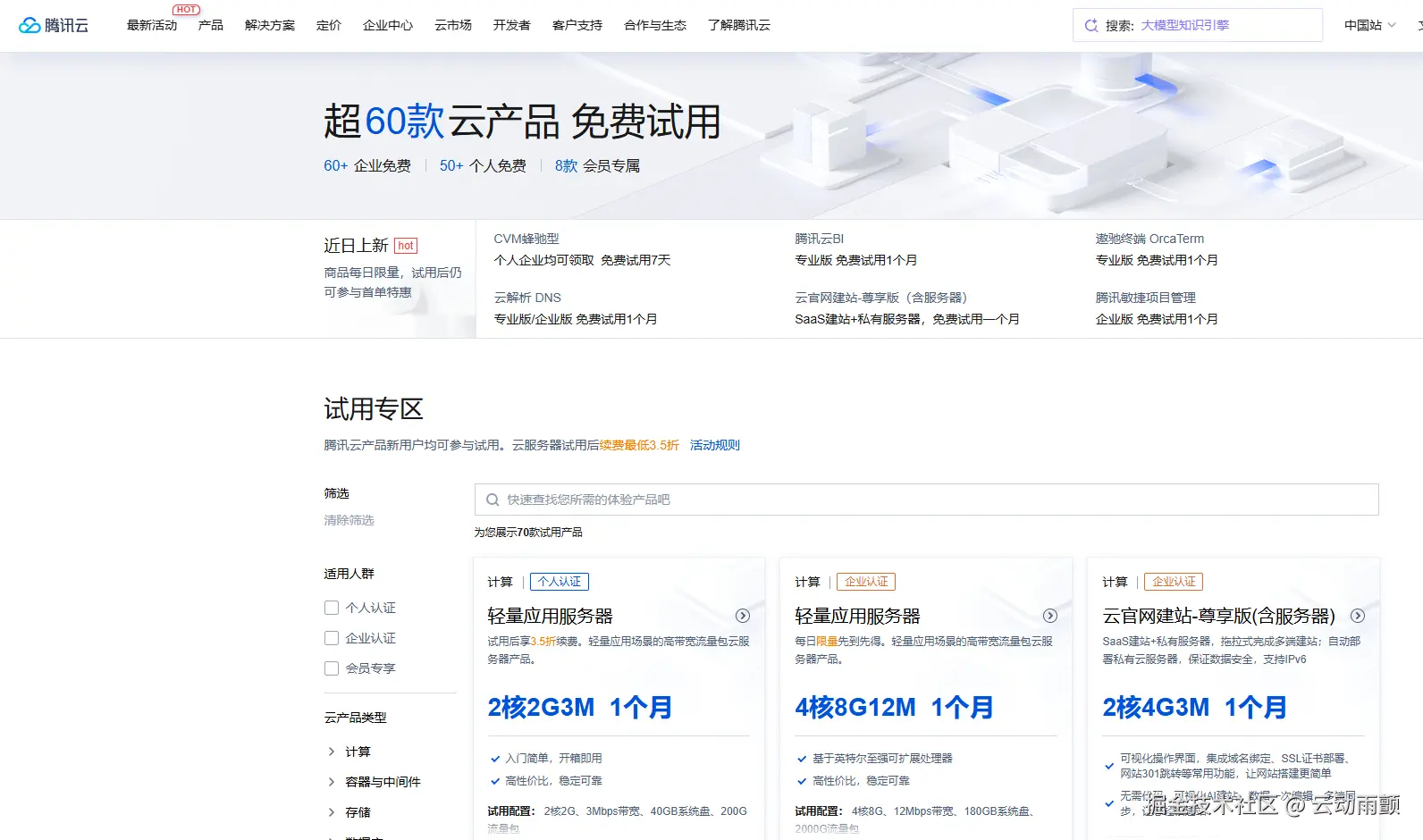Open arrow icon on 个人认证 轻量应用服务器 card
1423x840 pixels.
pos(743,616)
